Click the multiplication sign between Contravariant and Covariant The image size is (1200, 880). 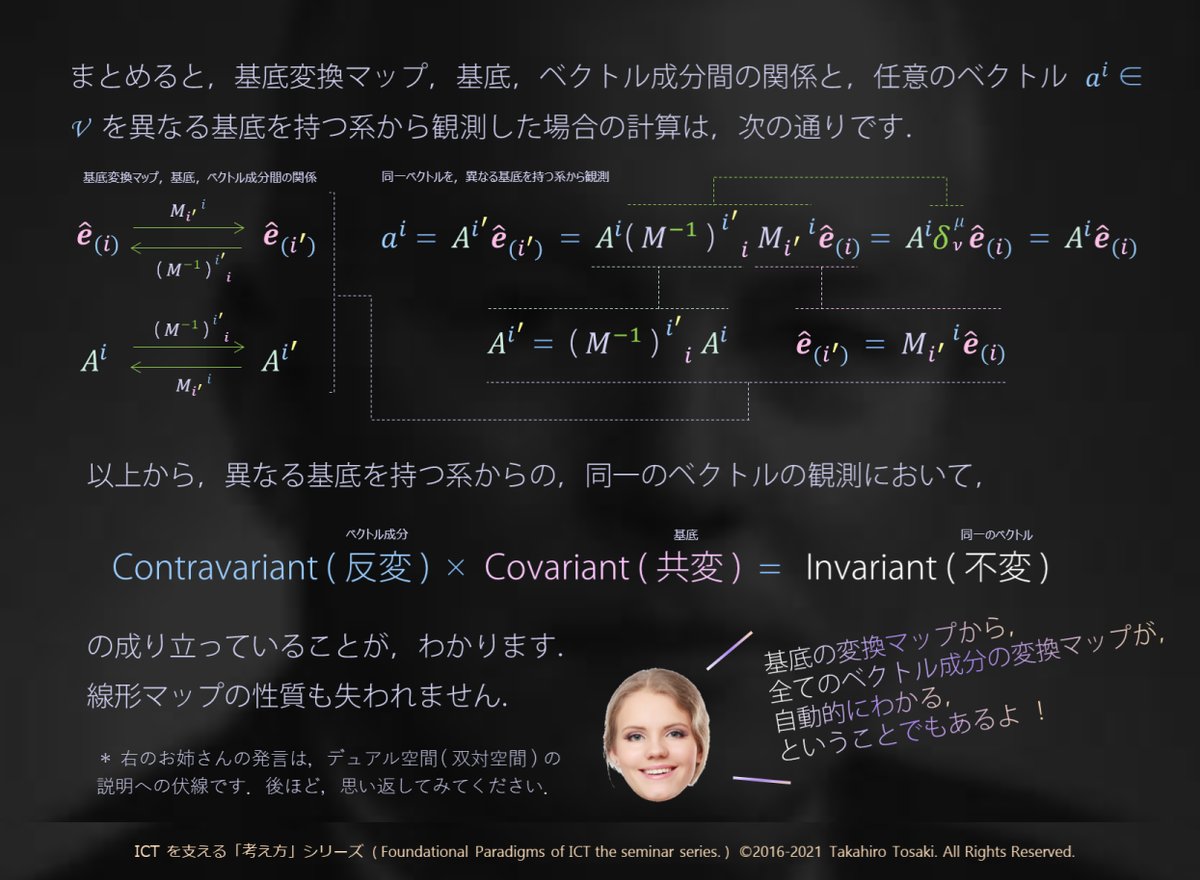[x=456, y=567]
